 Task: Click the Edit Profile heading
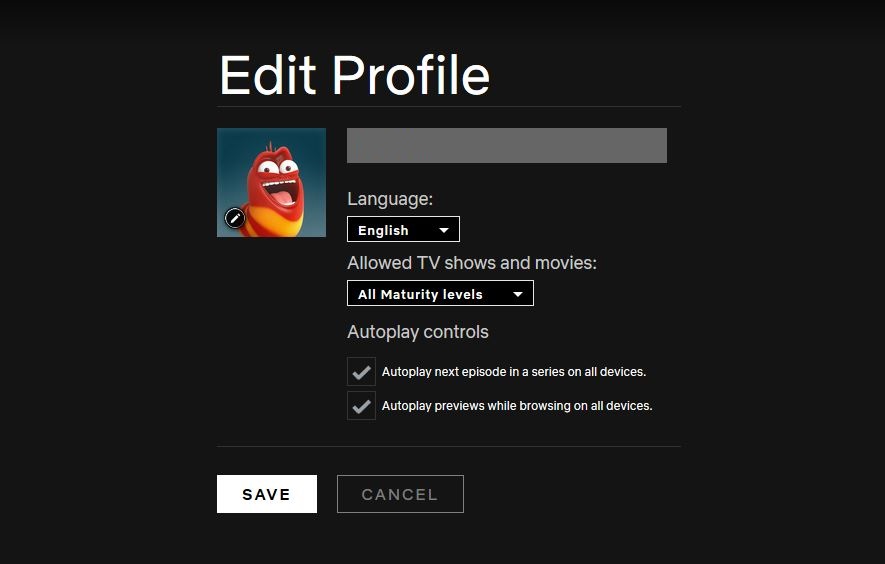point(354,75)
